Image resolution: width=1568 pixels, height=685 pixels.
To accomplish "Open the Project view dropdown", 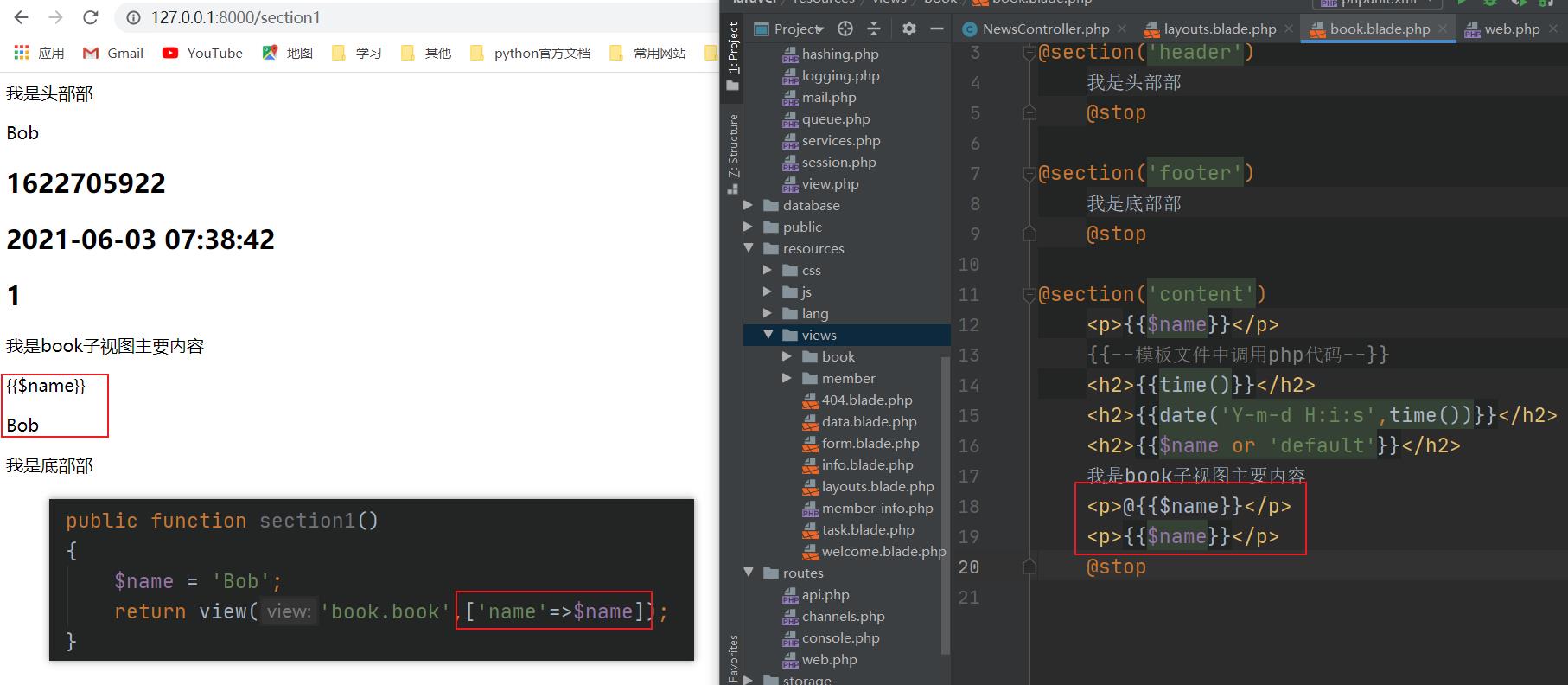I will (x=789, y=29).
